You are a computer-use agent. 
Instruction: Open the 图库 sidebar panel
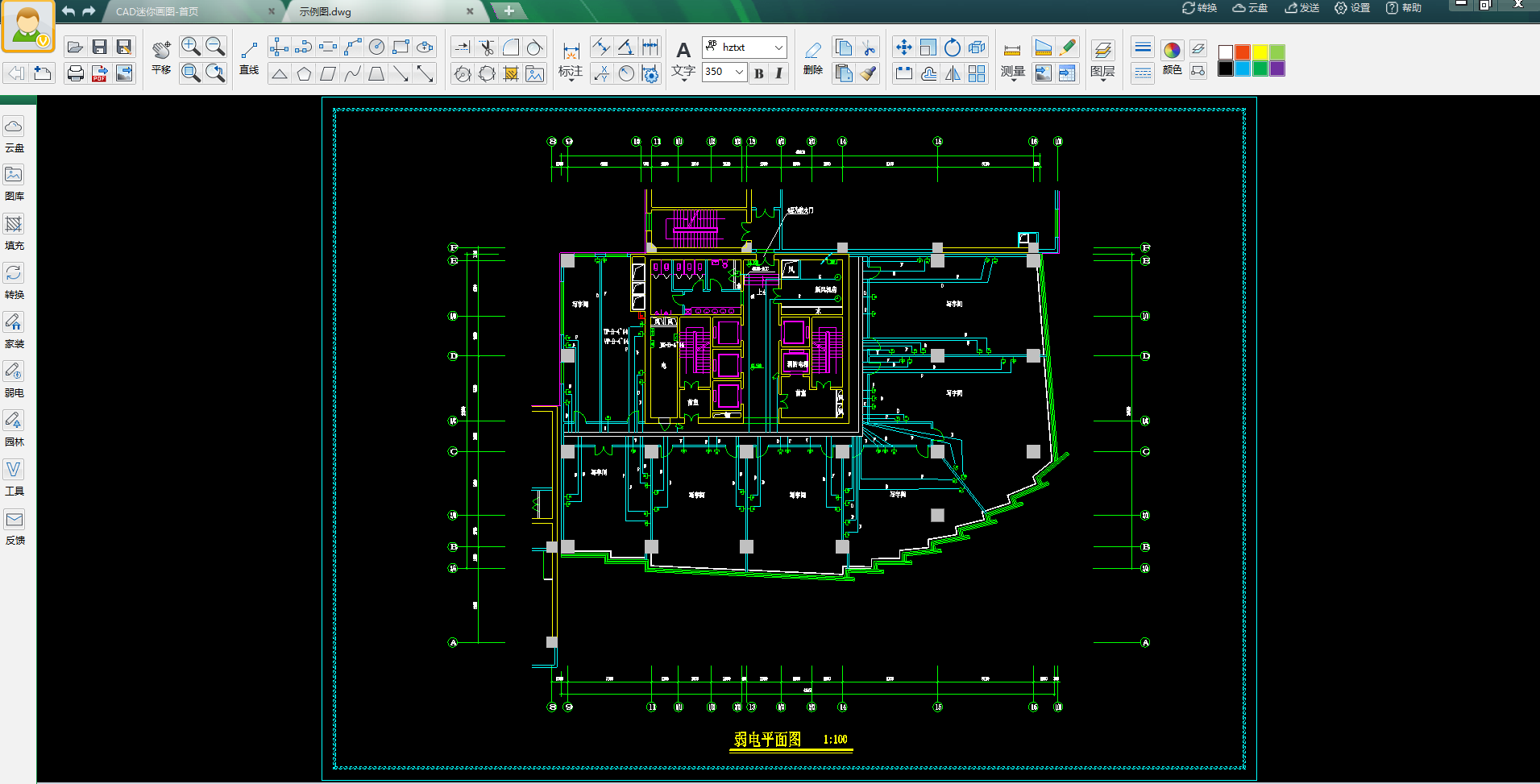pos(14,184)
